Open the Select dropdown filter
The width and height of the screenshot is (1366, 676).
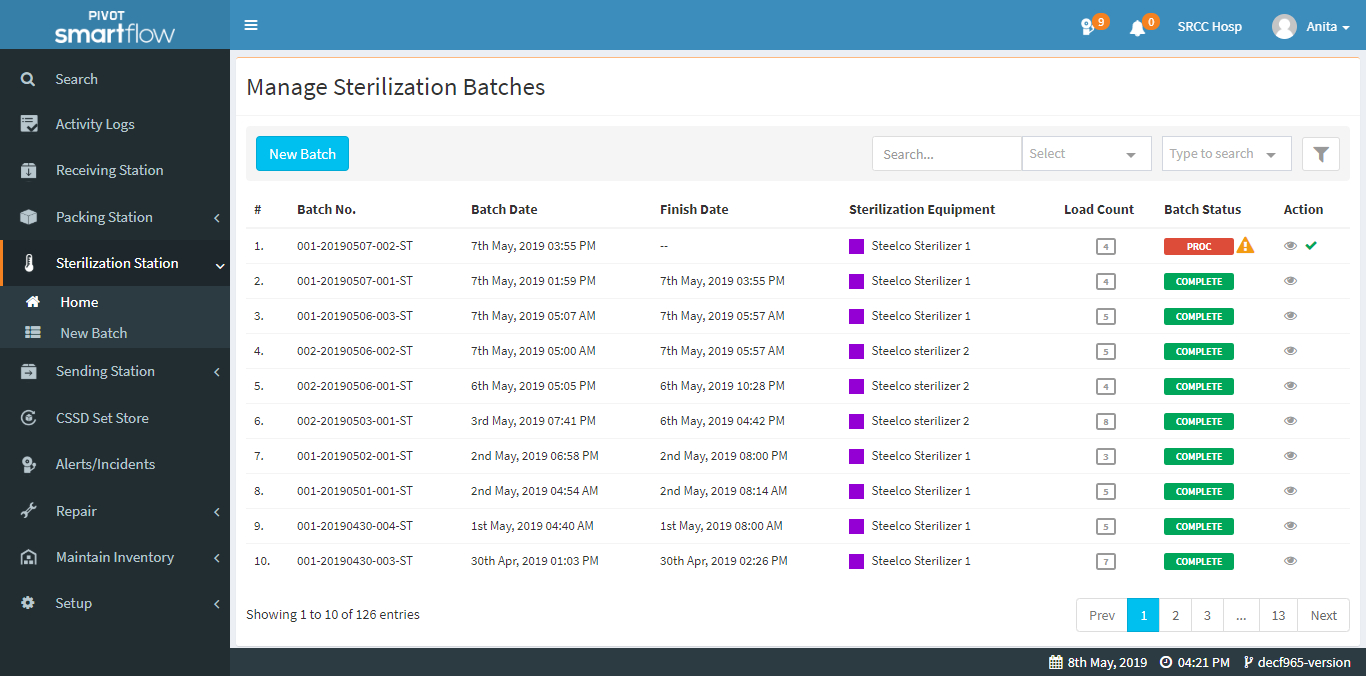1087,154
